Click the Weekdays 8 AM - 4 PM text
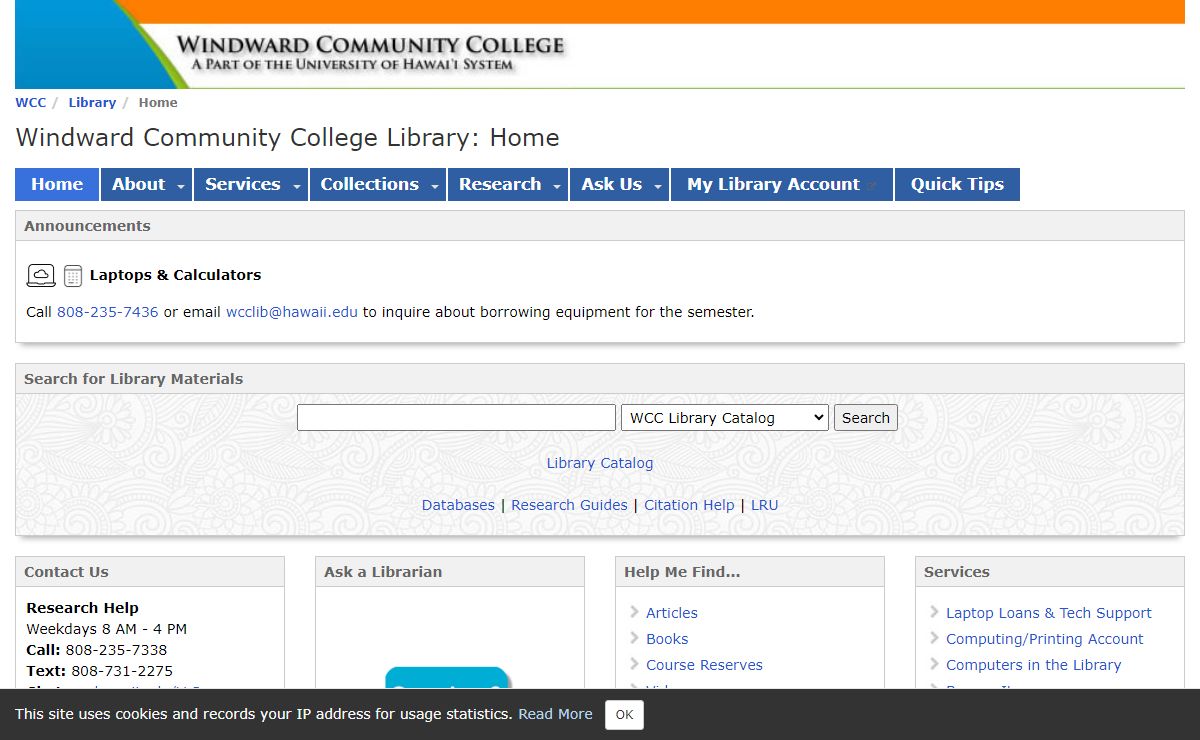 pyautogui.click(x=106, y=629)
